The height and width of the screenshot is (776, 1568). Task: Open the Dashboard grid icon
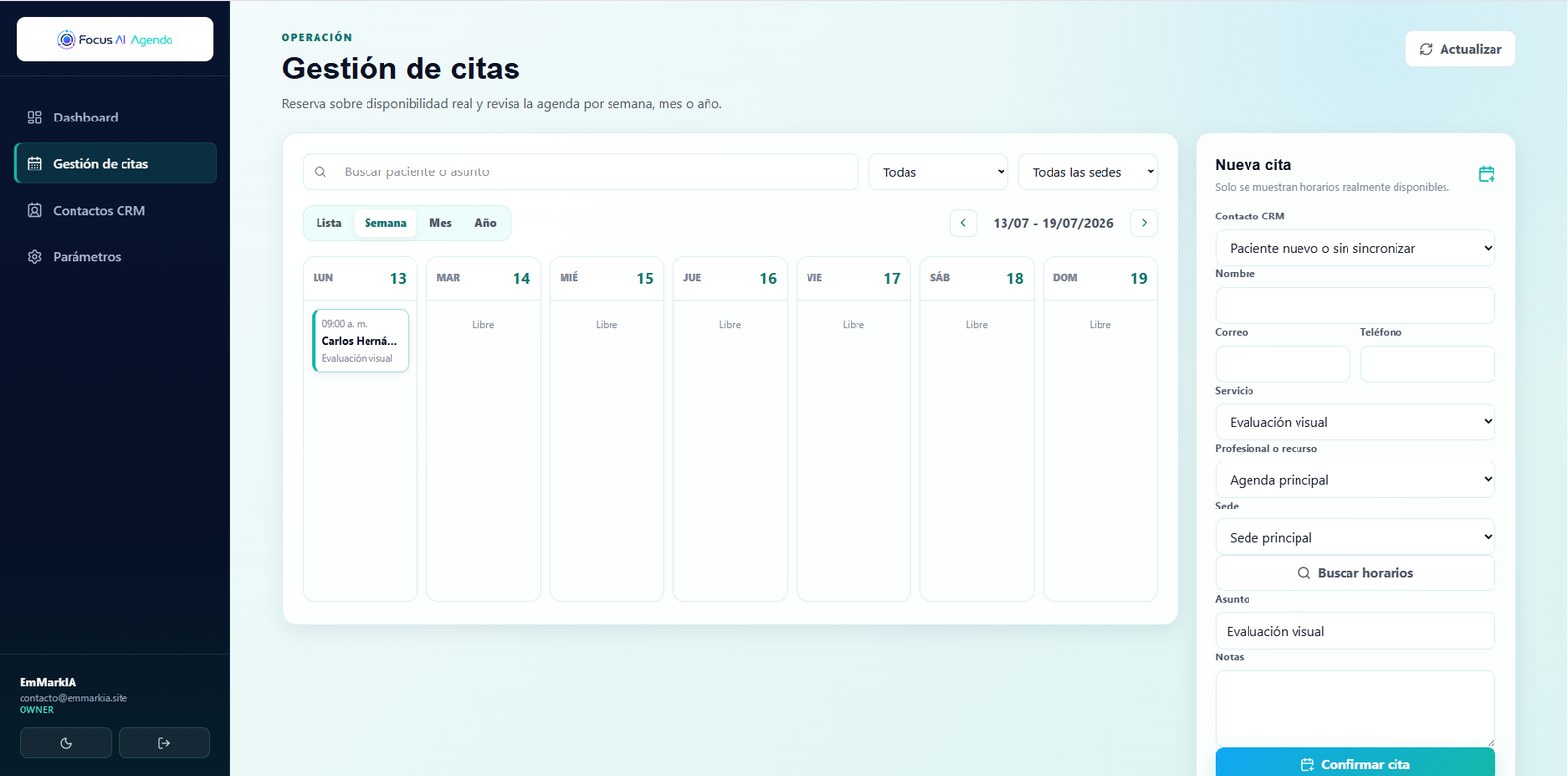35,118
